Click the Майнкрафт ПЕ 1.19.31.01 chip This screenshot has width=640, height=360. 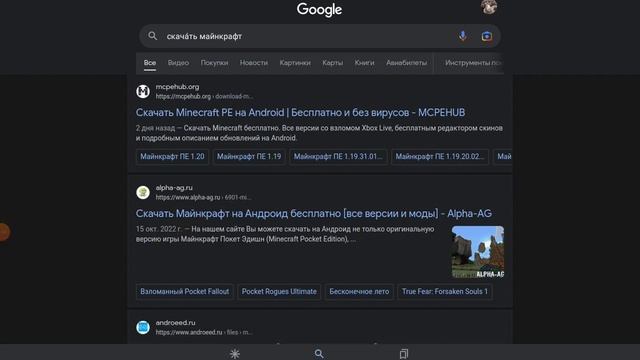tap(338, 157)
